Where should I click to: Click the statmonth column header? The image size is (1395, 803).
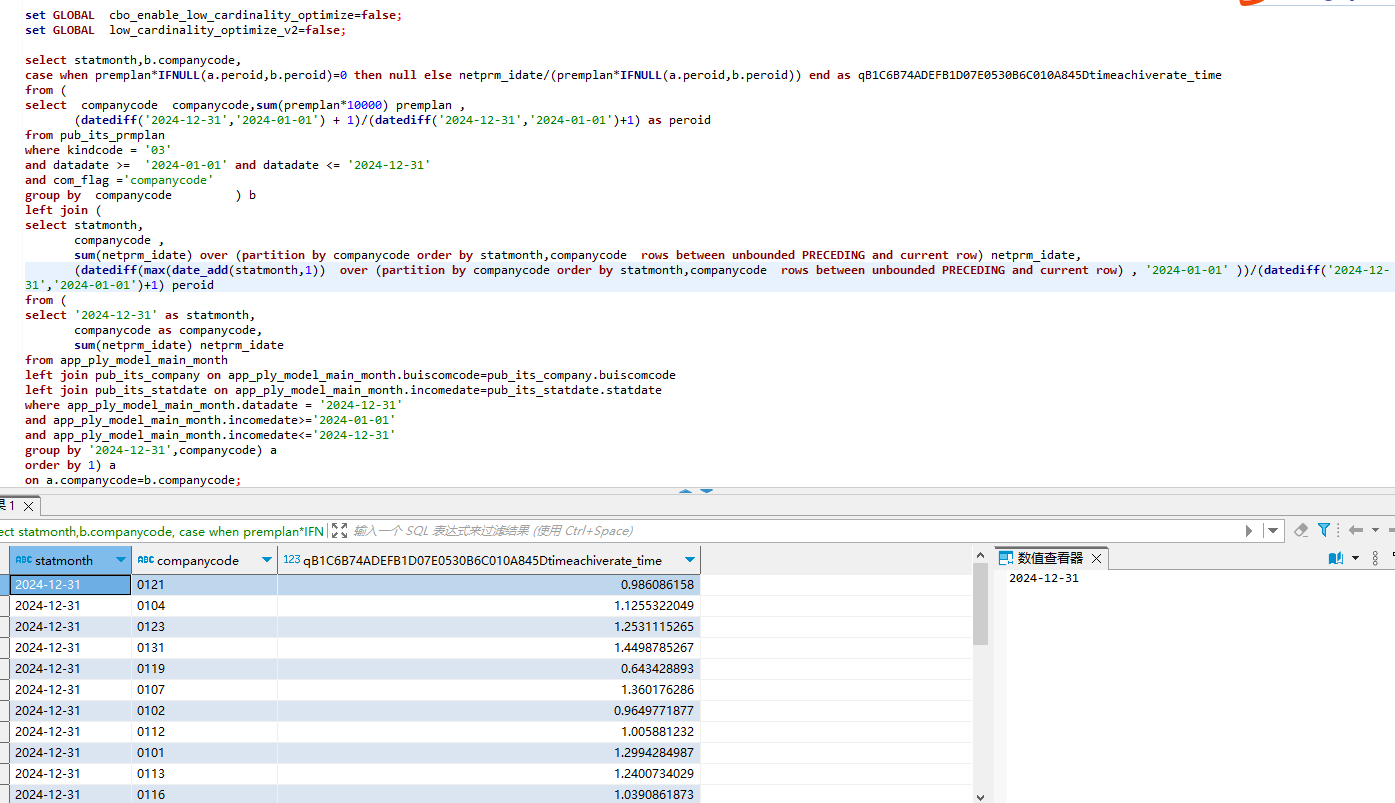point(71,560)
